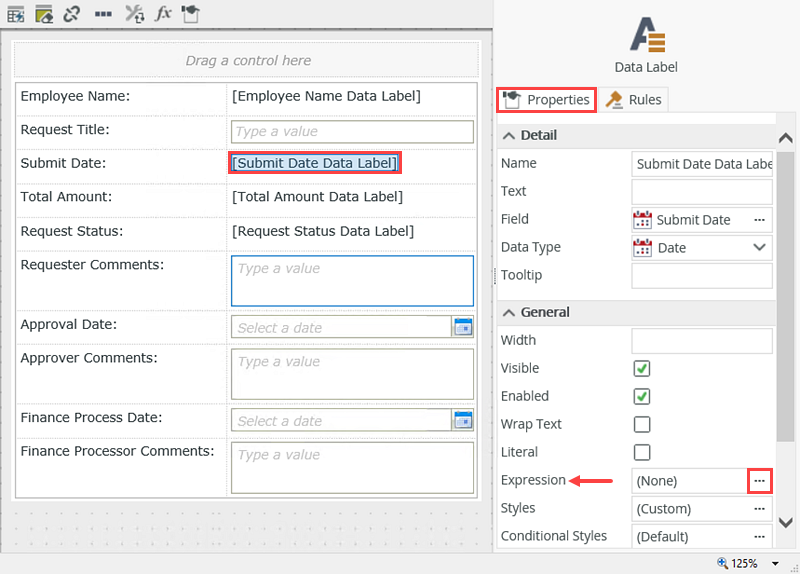Click the change control wrench toolbar icon
The image size is (800, 574).
[x=135, y=14]
